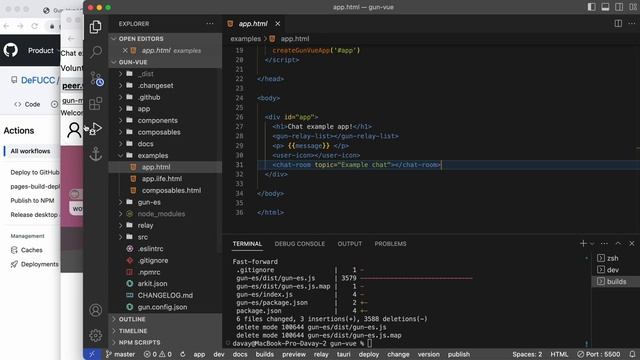Image resolution: width=640 pixels, height=360 pixels.
Task: Open the Search view in activity bar
Action: coord(96,52)
